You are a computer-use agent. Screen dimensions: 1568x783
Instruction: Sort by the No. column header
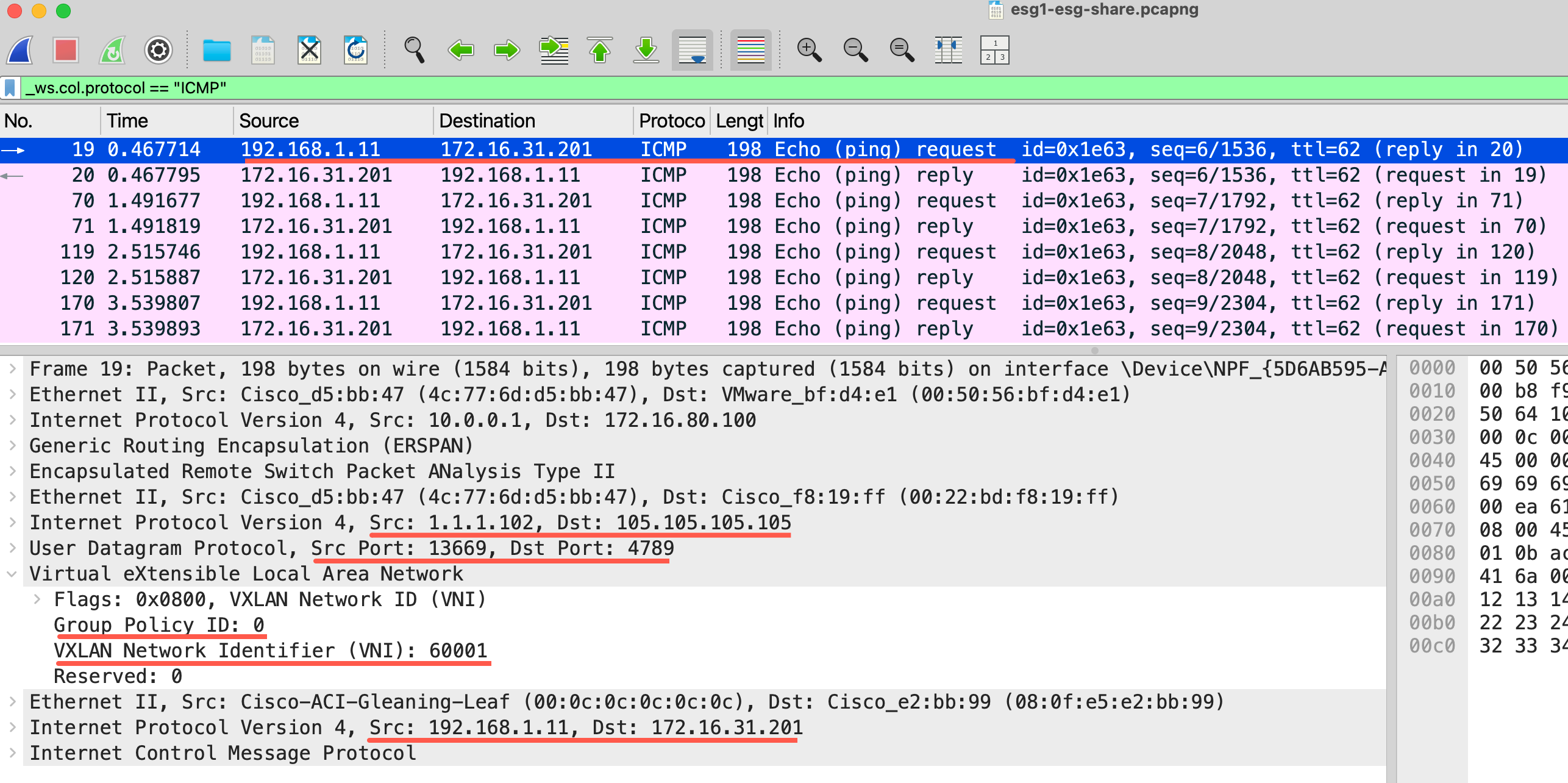pyautogui.click(x=50, y=121)
